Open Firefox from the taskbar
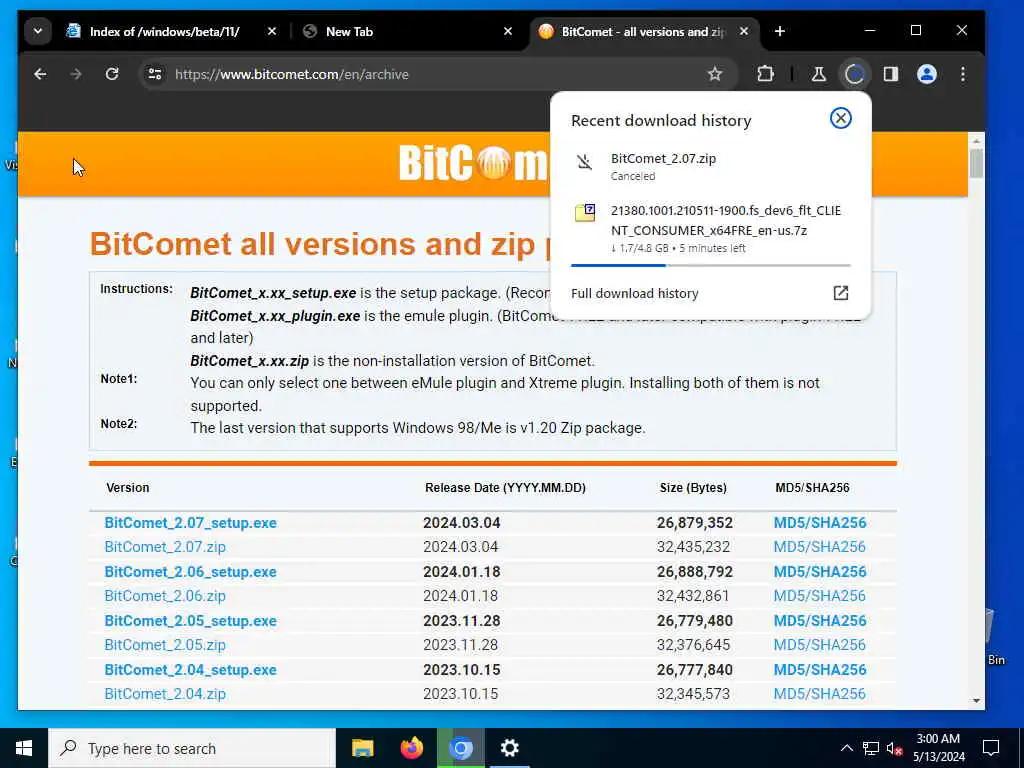The width and height of the screenshot is (1024, 768). click(x=411, y=748)
